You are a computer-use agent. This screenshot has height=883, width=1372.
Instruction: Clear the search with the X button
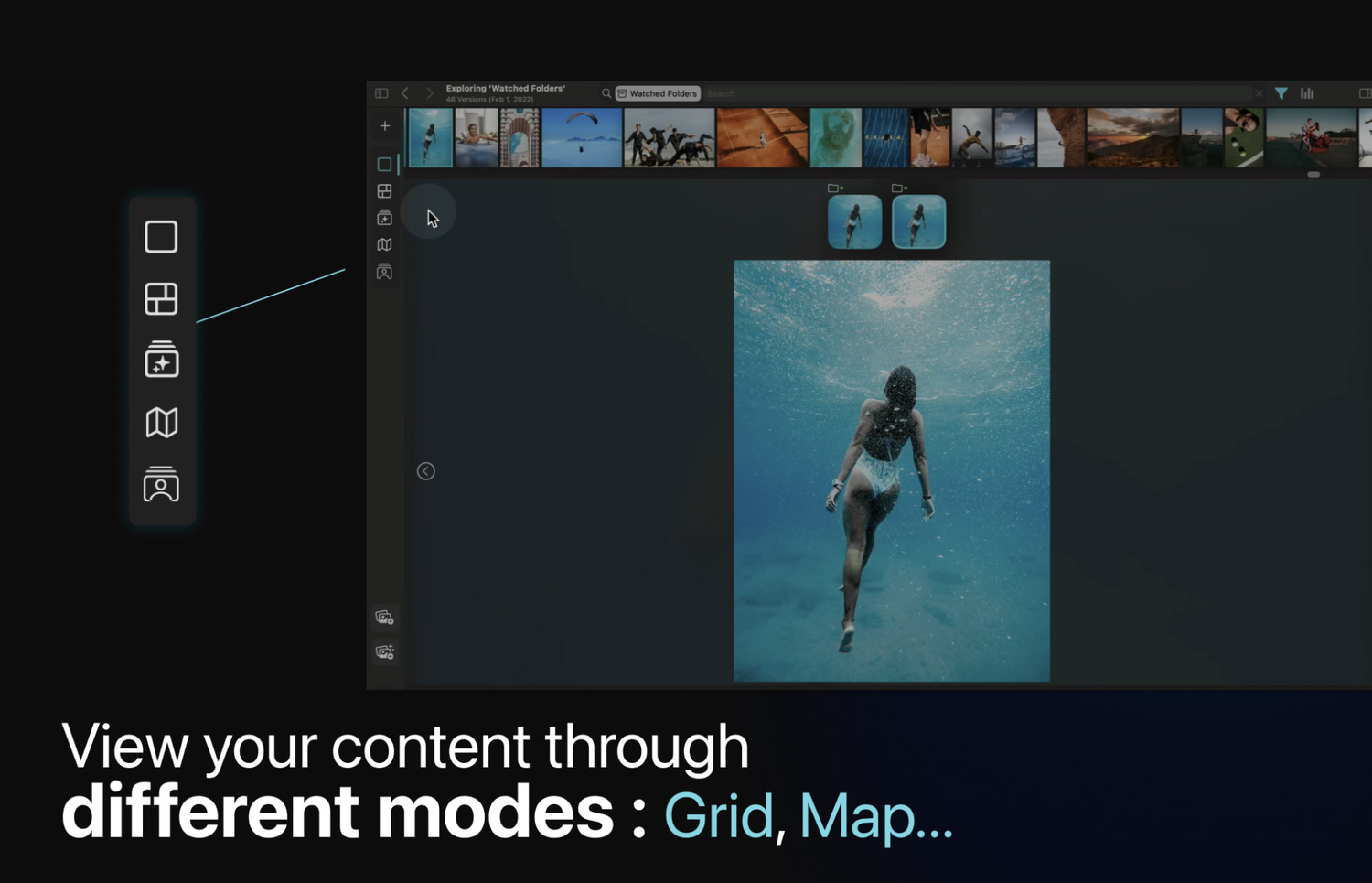[1259, 93]
